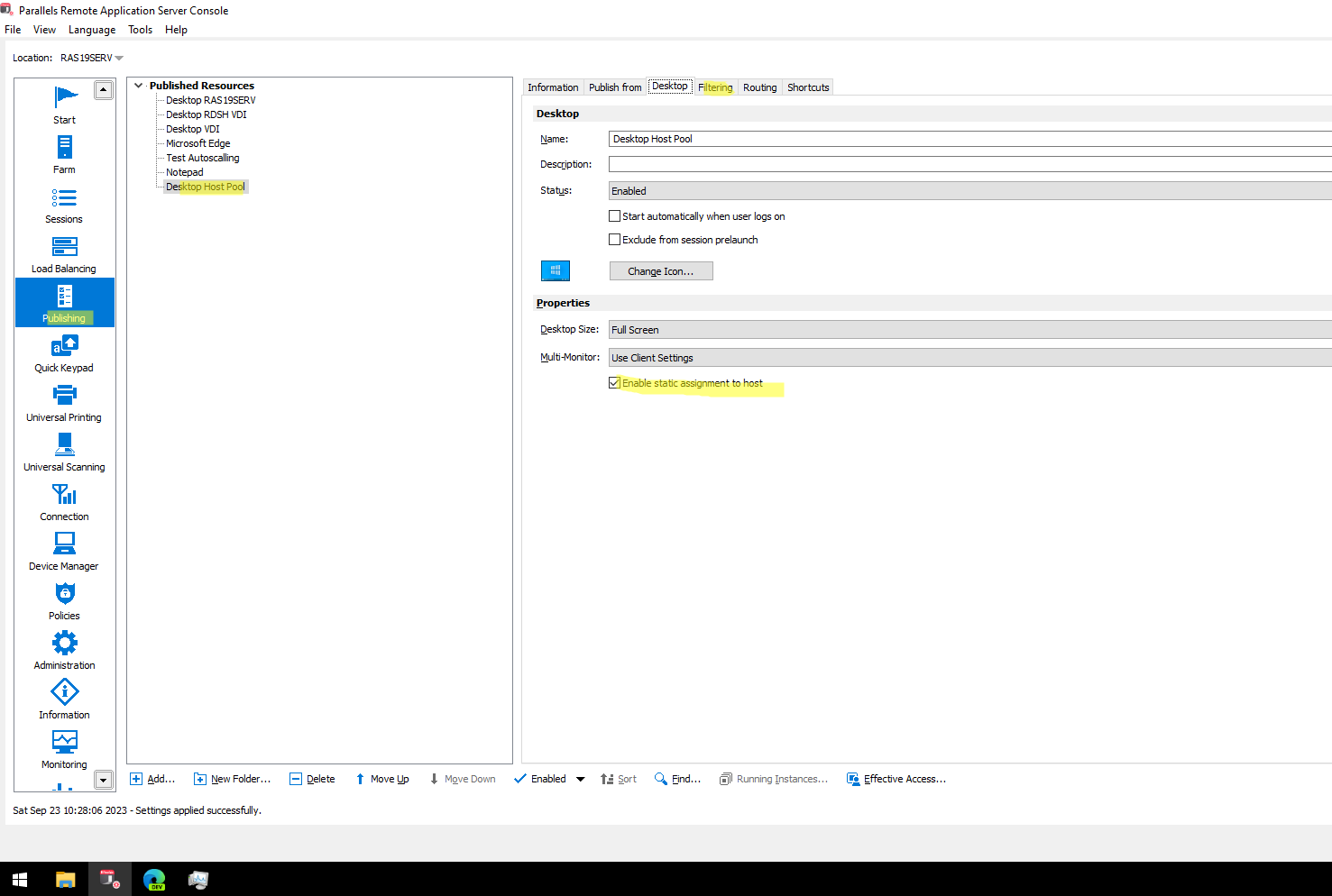This screenshot has height=896, width=1332.
Task: Open Windows Start menu on taskbar
Action: point(20,880)
